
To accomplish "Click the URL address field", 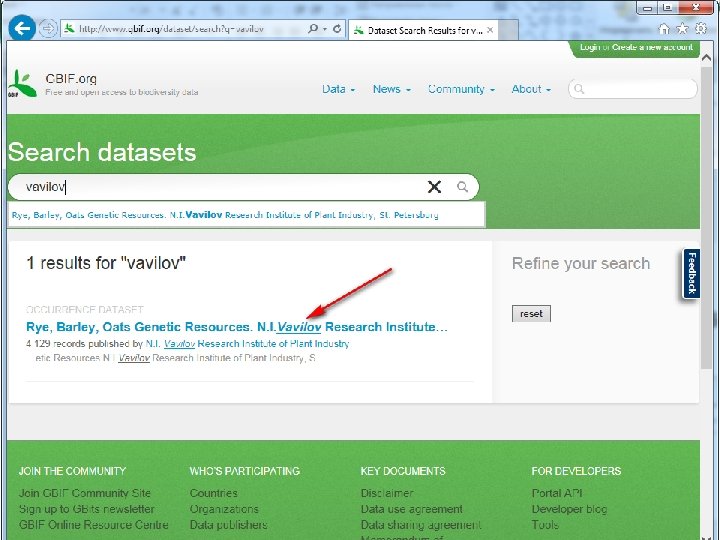I will [184, 28].
